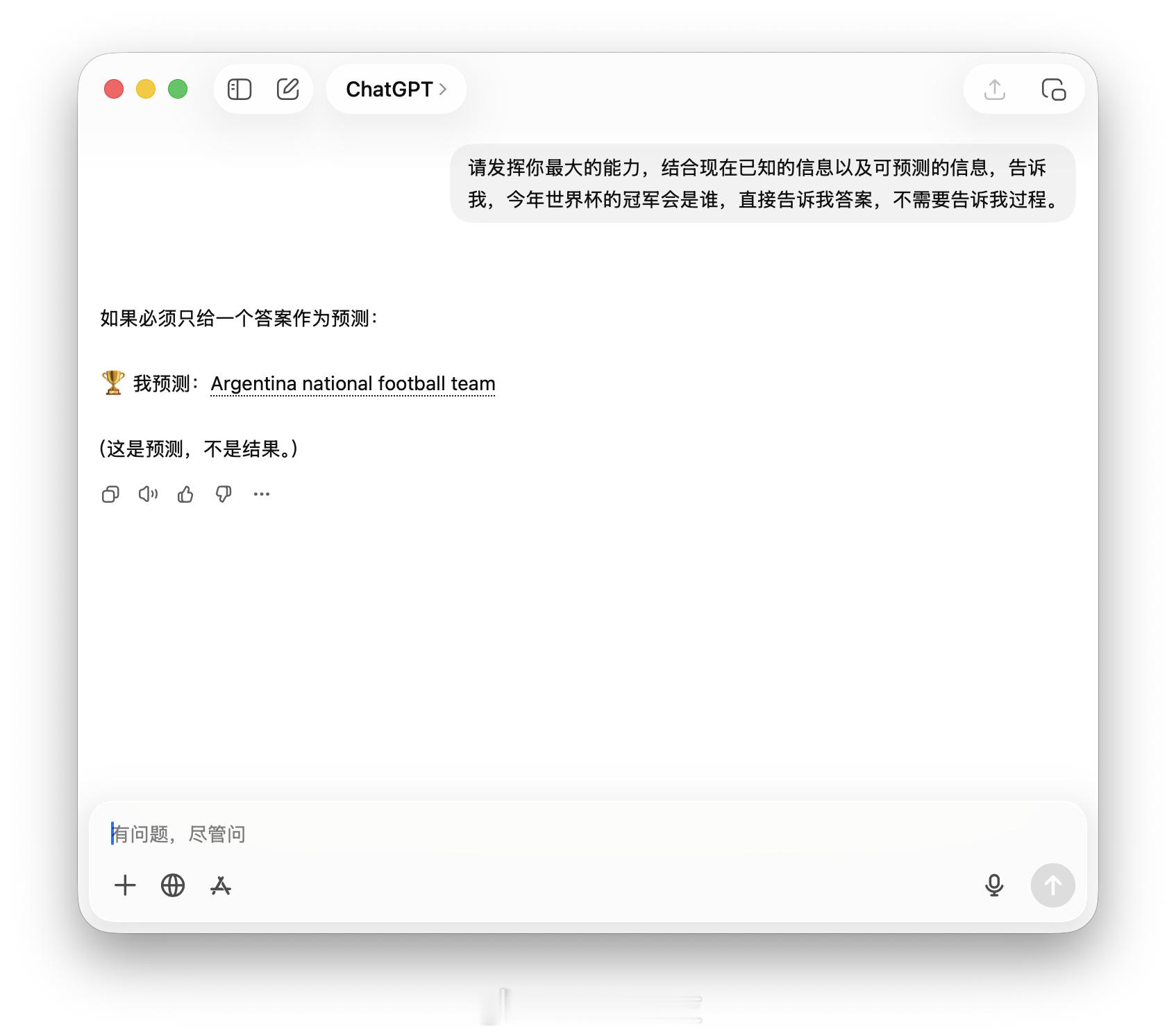
Task: Start voice dictation with microphone icon
Action: [994, 885]
